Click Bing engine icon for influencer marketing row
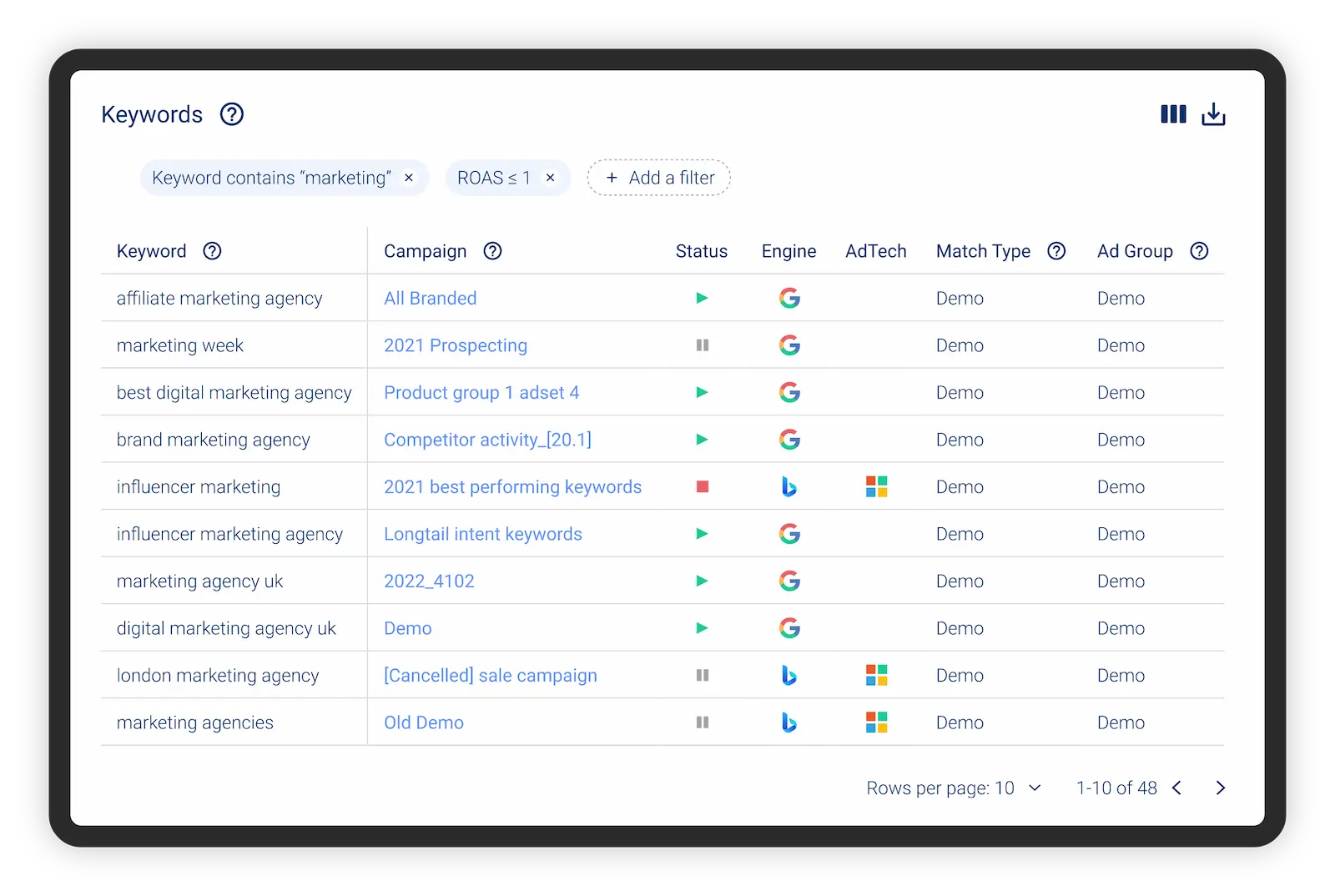Viewport: 1335px width, 896px height. coord(789,487)
